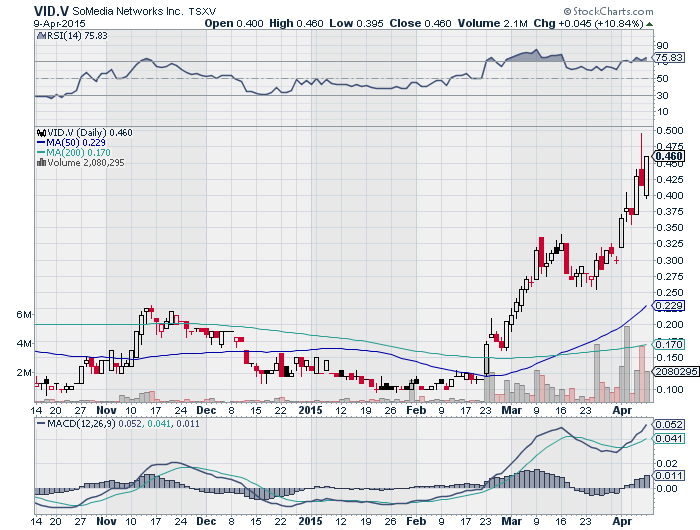
Task: Click the 0.170 MA(200) axis tag
Action: coord(669,344)
